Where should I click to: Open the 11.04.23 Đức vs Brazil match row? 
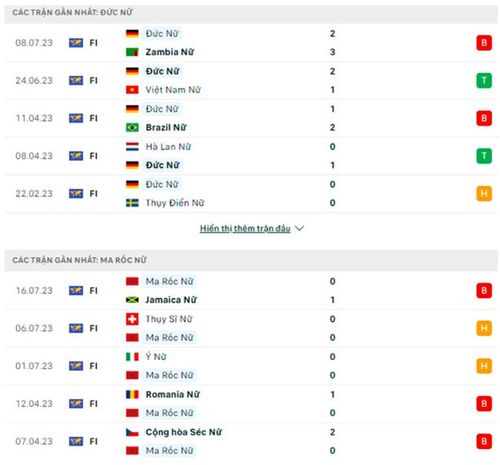(x=251, y=118)
